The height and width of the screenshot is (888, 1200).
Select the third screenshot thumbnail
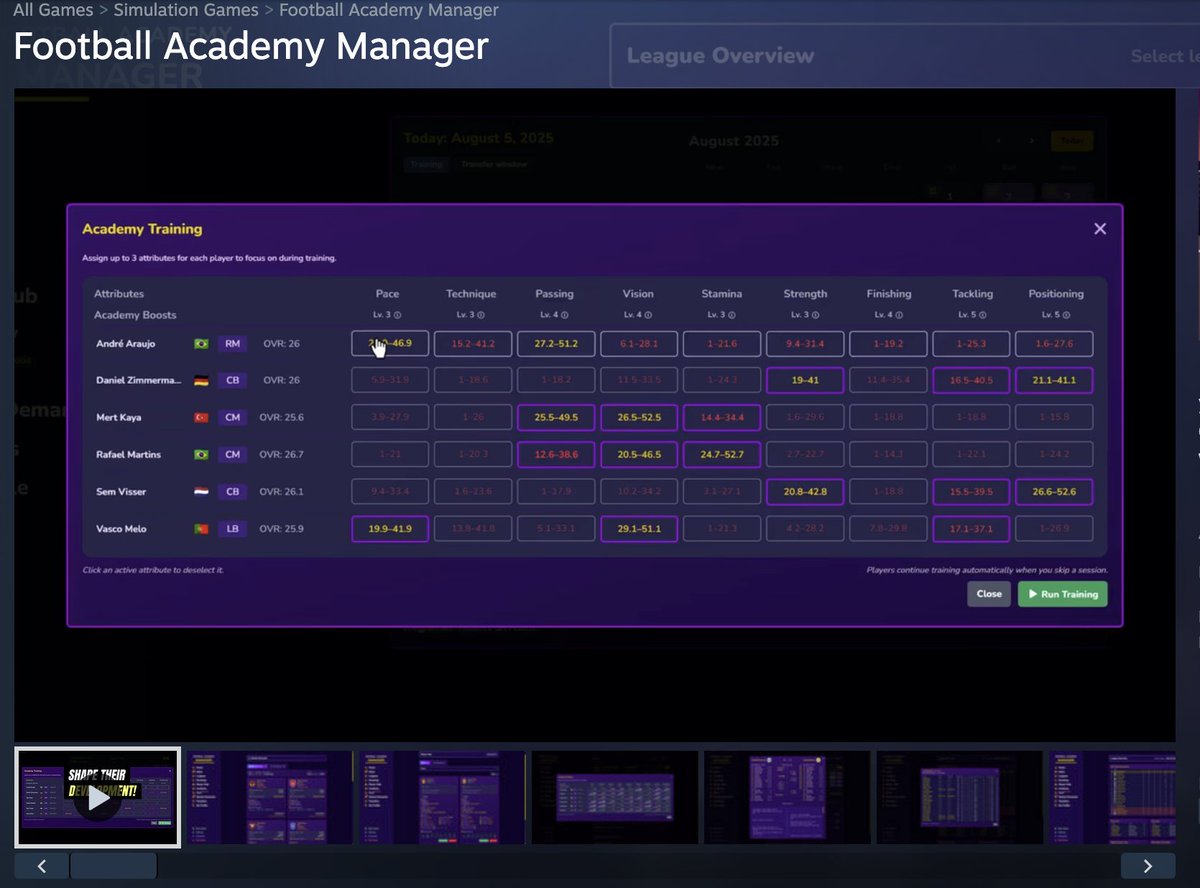tap(442, 798)
